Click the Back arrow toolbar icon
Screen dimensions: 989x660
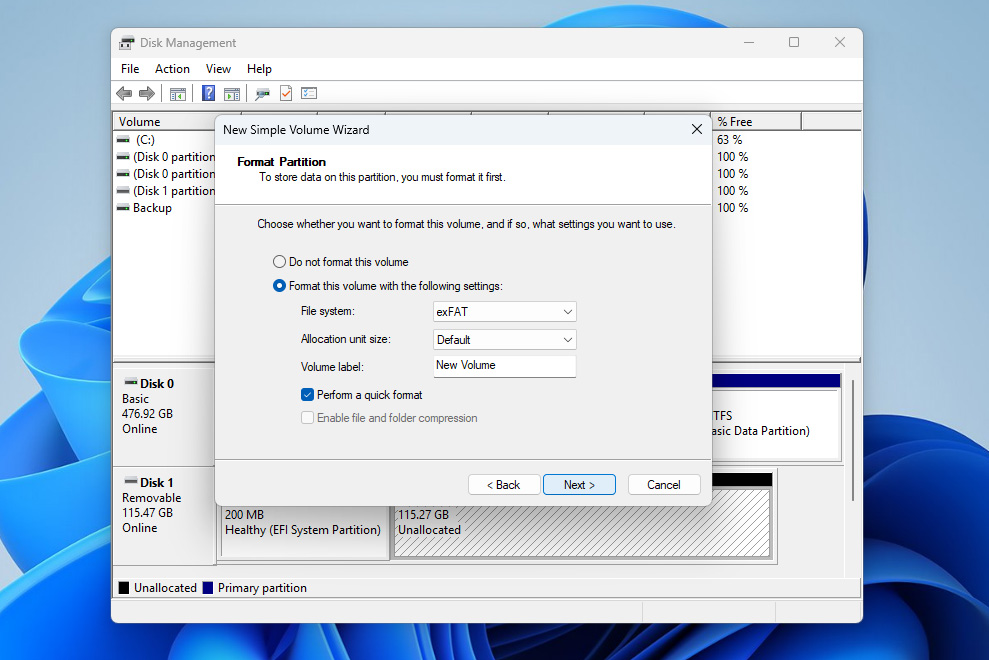124,93
